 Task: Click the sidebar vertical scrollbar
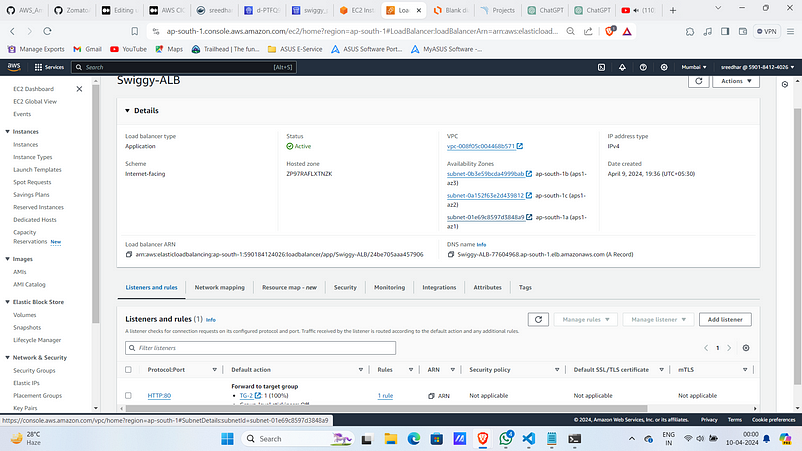pos(96,205)
